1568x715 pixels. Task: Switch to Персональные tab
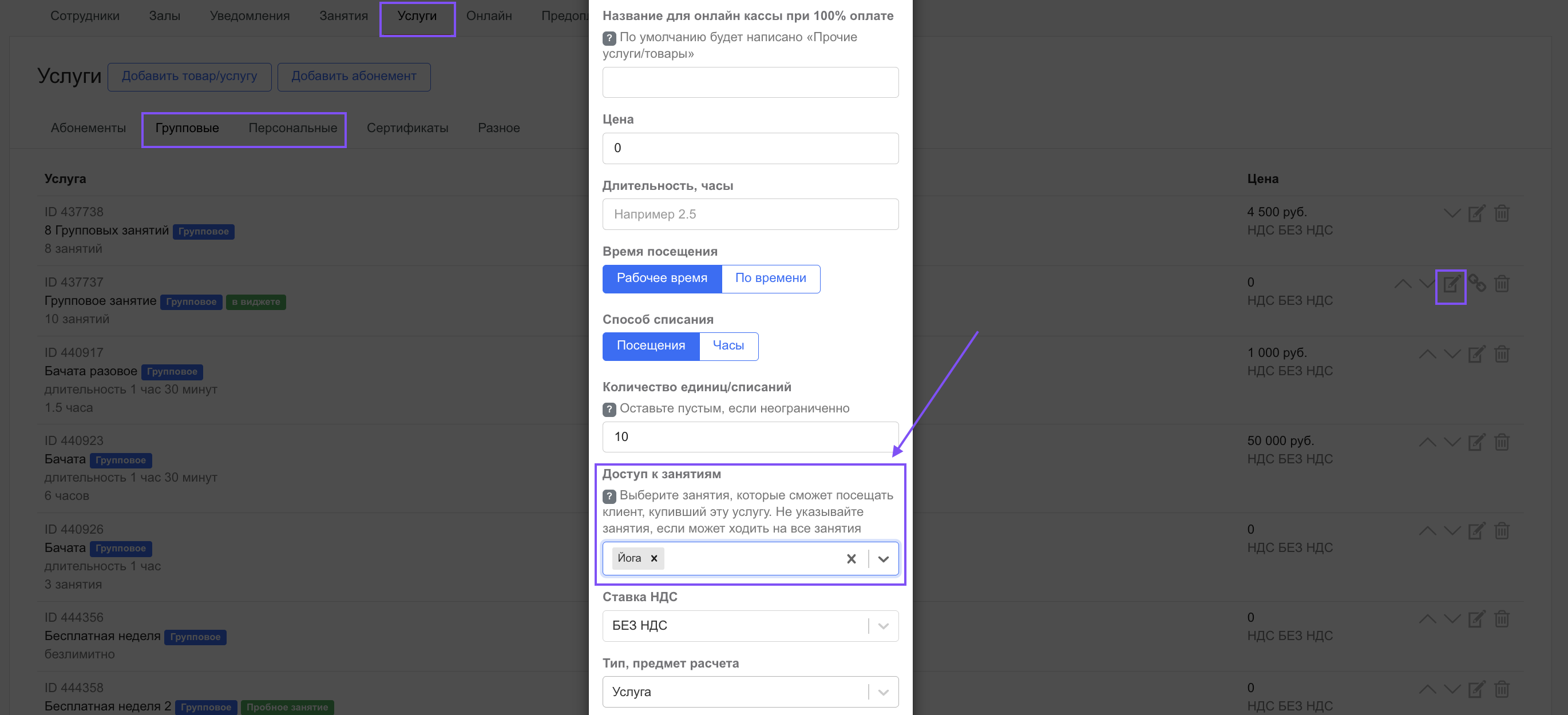pyautogui.click(x=293, y=128)
